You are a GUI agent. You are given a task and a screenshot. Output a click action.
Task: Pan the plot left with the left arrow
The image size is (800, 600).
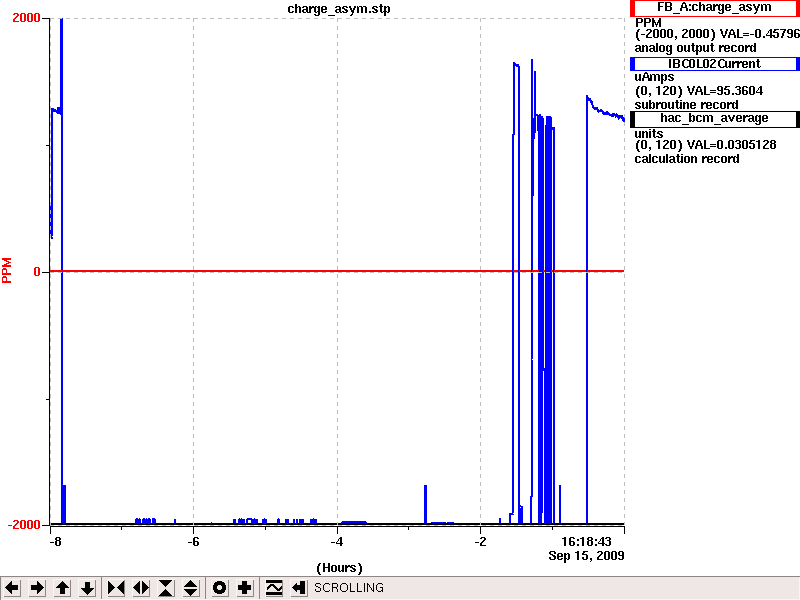[x=12, y=588]
